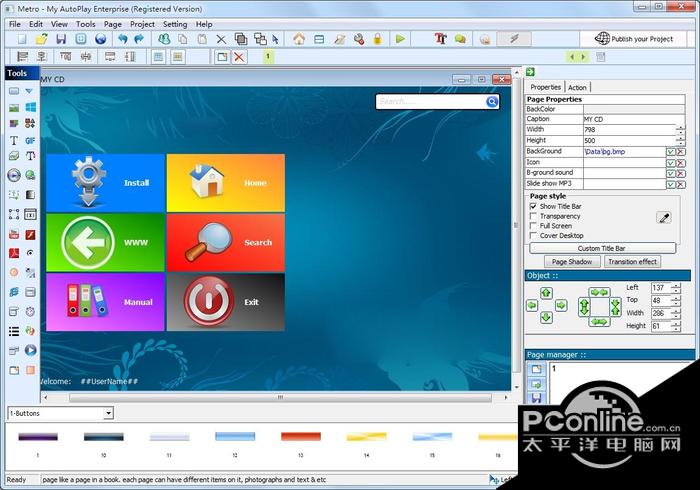
Task: Click the Install tile on the canvas
Action: (x=105, y=183)
